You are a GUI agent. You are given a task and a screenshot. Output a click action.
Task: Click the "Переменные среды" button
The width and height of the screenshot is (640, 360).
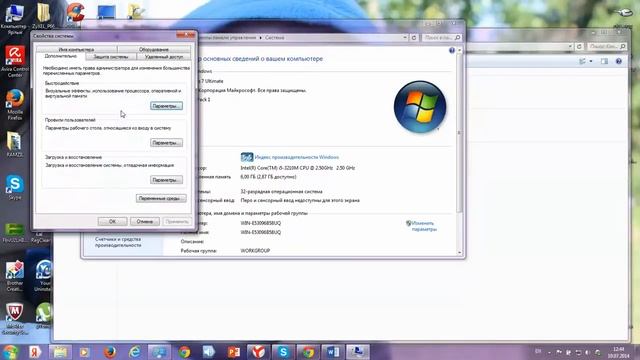161,198
